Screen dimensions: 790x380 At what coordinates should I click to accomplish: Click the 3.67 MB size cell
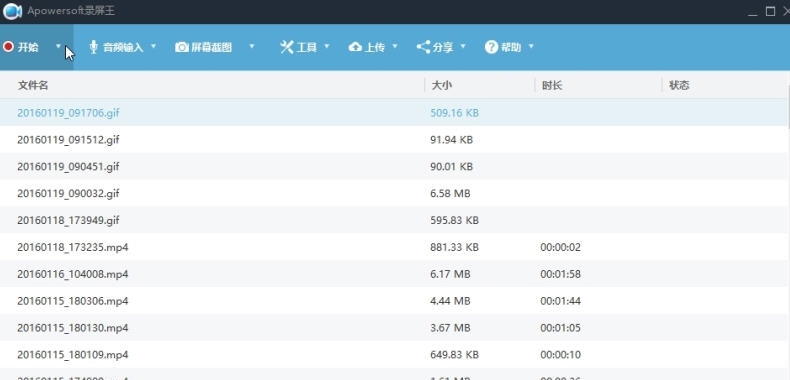[450, 328]
